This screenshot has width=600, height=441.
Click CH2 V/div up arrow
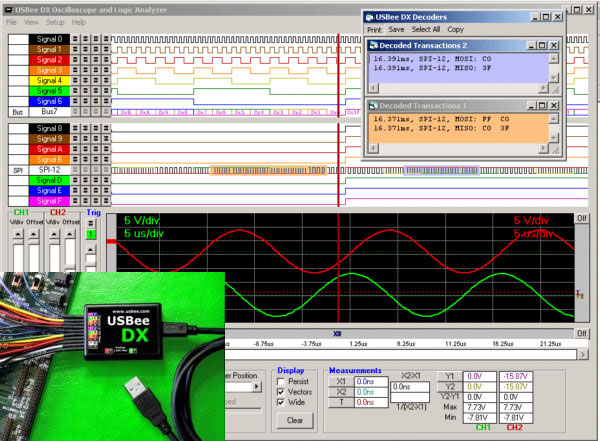pos(54,234)
